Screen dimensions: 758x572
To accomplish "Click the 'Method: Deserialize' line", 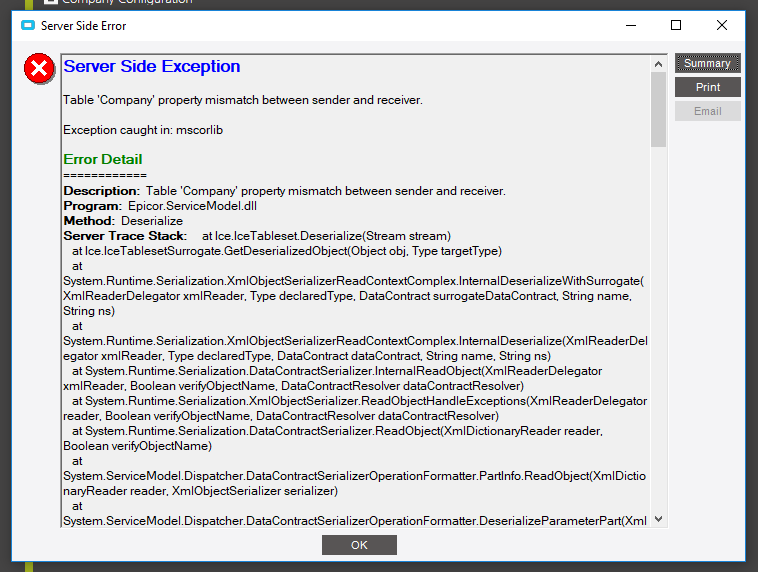I will [x=123, y=221].
